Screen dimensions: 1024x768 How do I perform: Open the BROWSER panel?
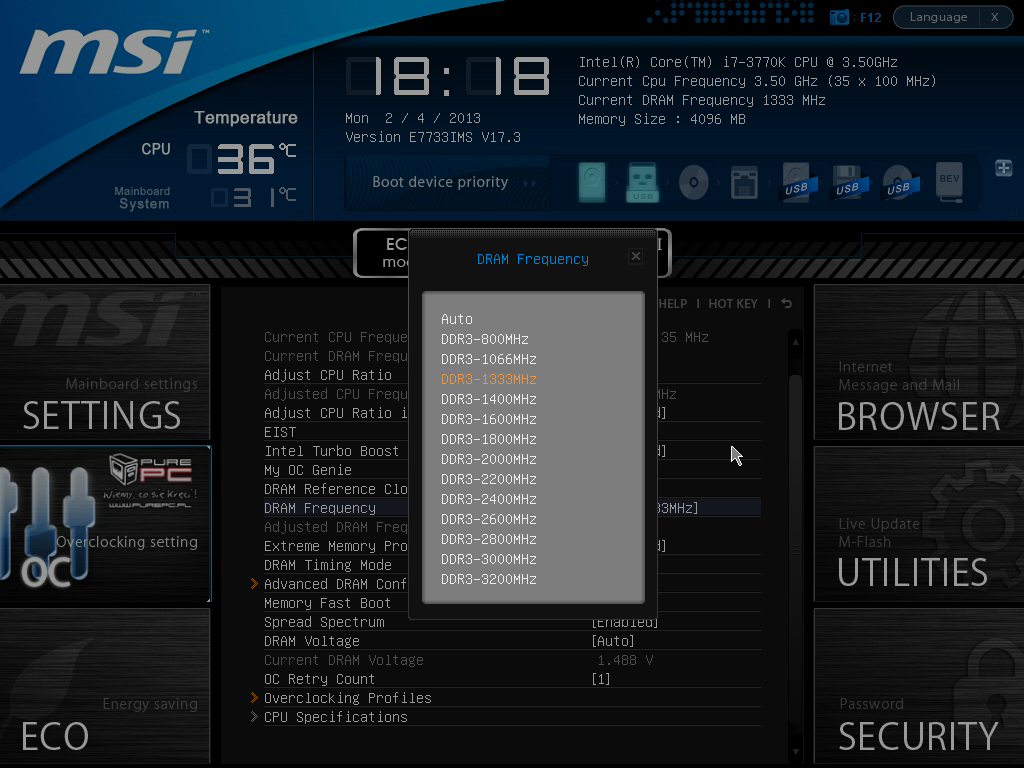click(x=919, y=362)
